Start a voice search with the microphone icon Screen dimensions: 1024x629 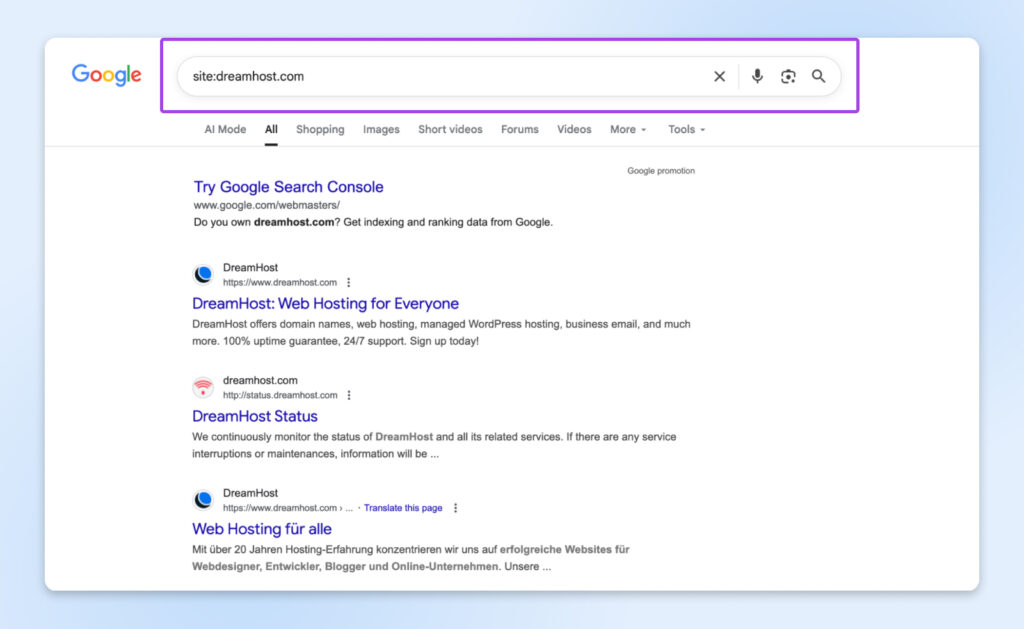756,76
